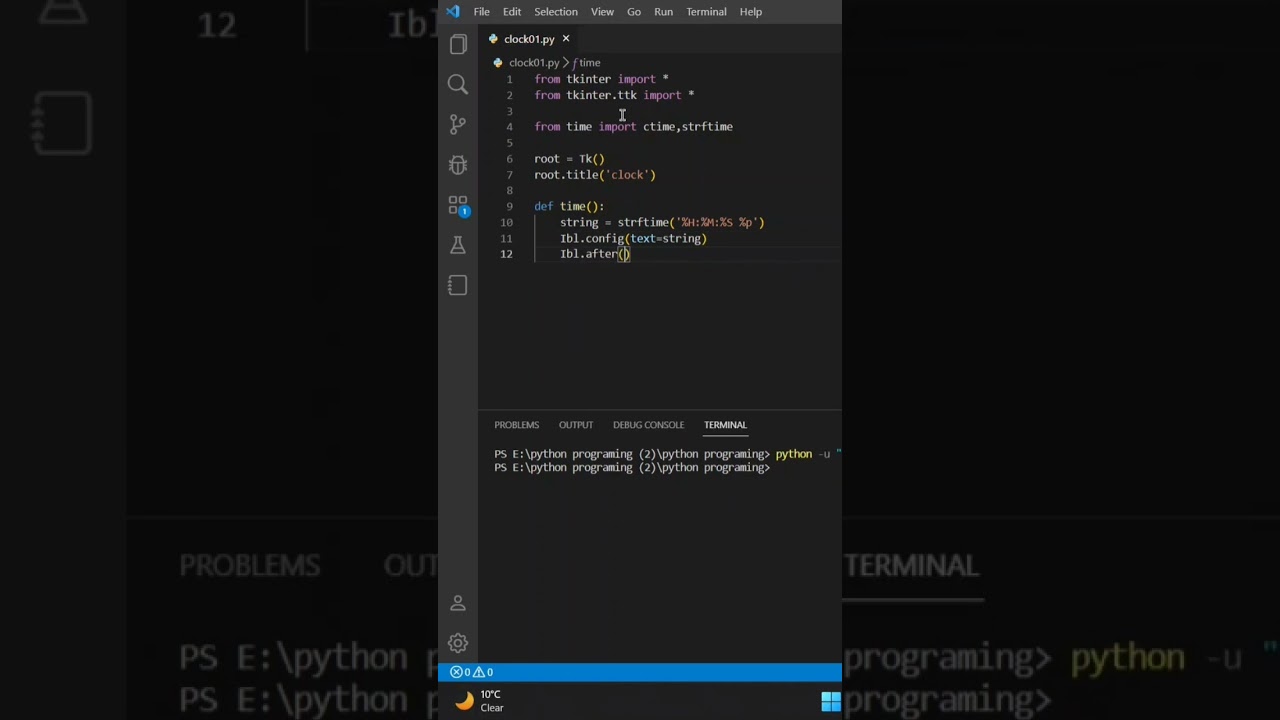The width and height of the screenshot is (1280, 720).
Task: Click line number 9 in the gutter
Action: click(509, 206)
